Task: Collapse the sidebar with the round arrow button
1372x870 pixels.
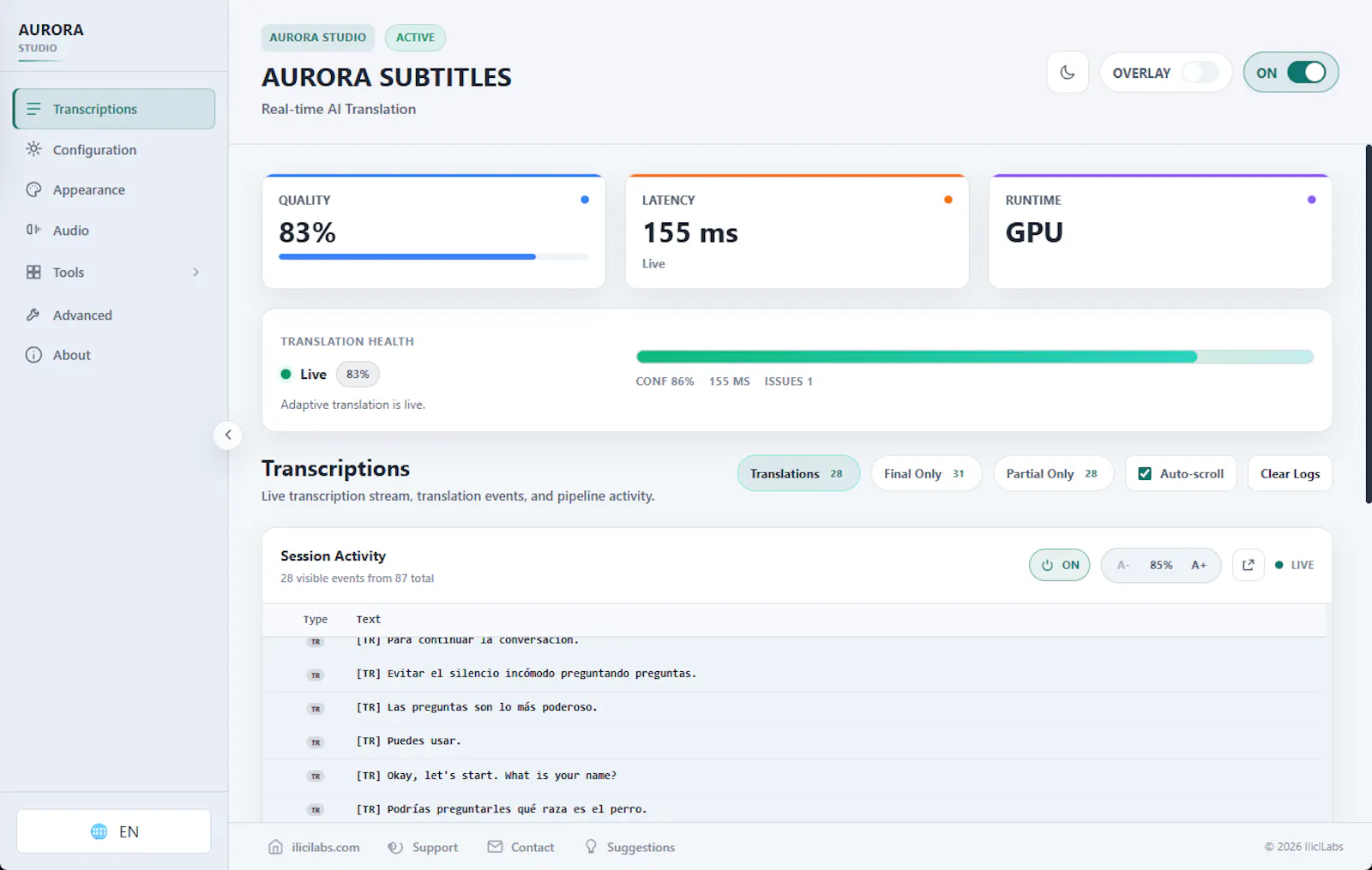Action: pyautogui.click(x=228, y=435)
